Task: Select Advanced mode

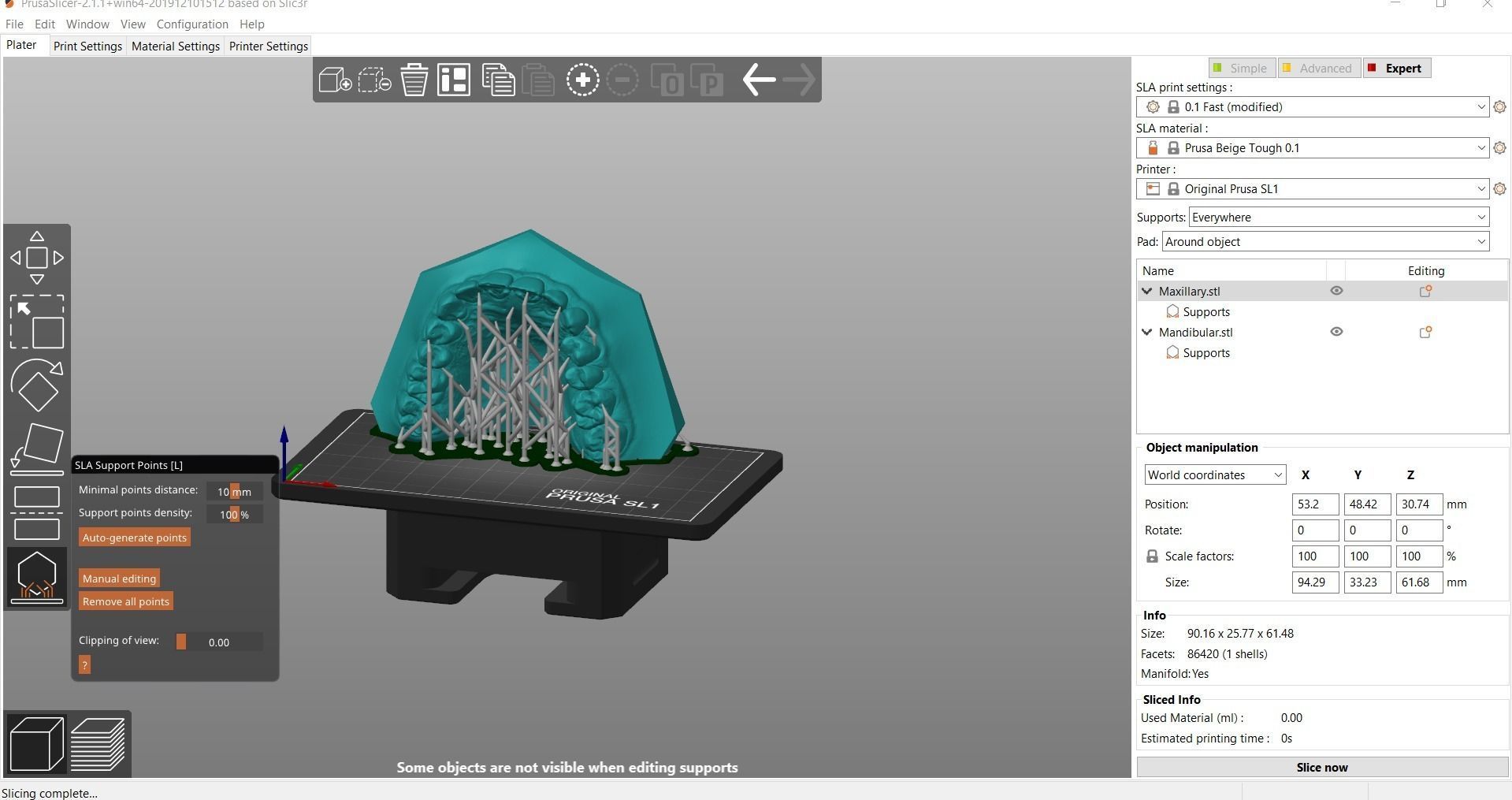Action: [1318, 68]
